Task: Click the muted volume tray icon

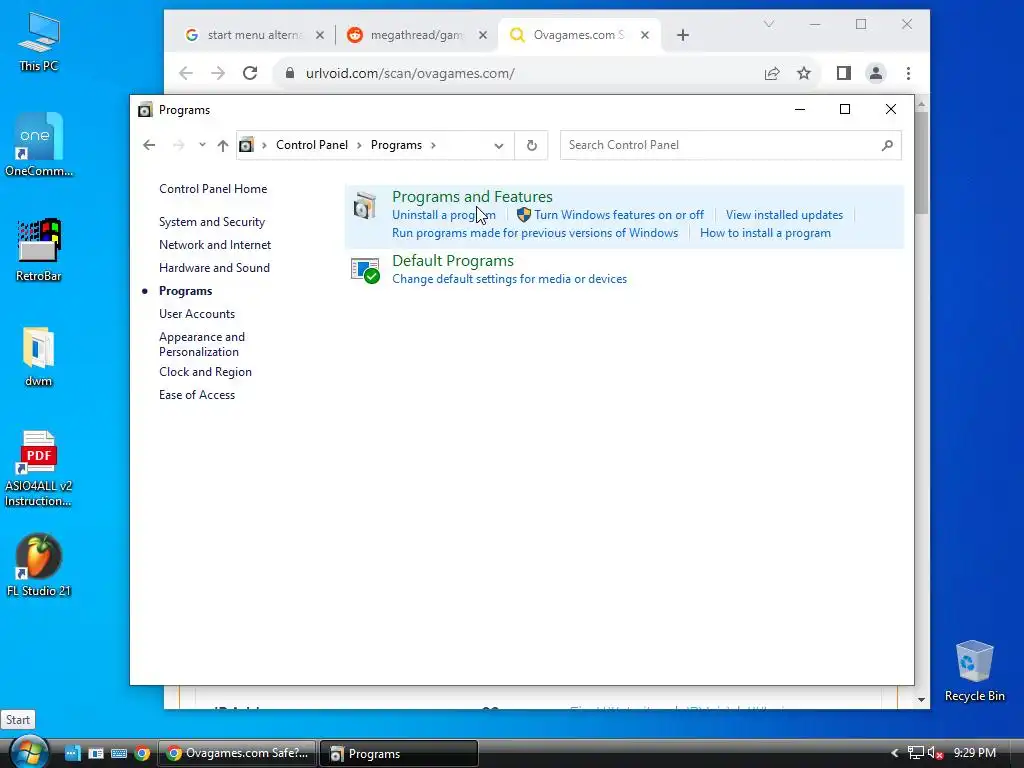Action: point(935,753)
